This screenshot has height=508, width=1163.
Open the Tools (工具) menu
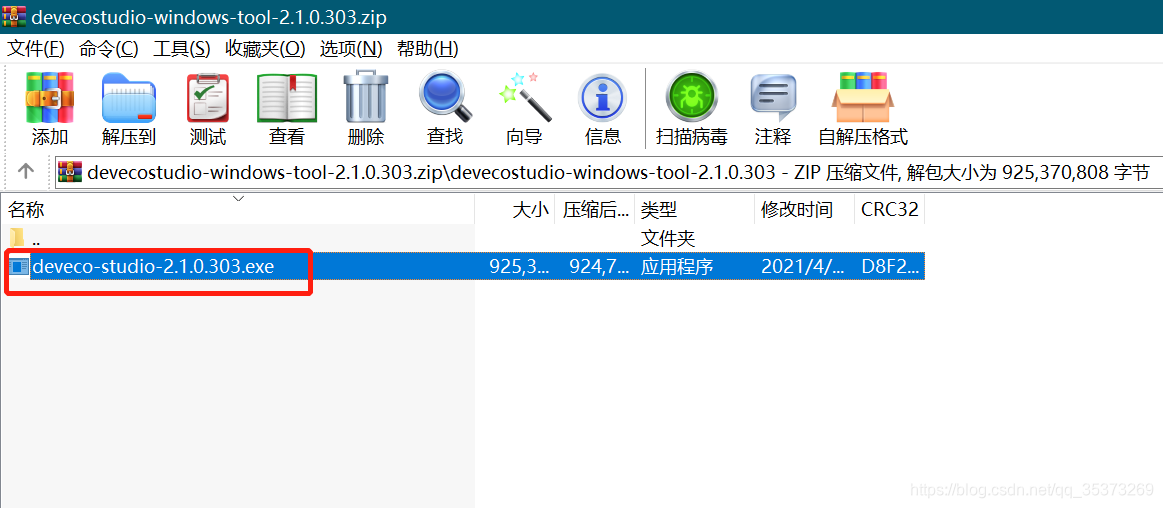[x=182, y=49]
